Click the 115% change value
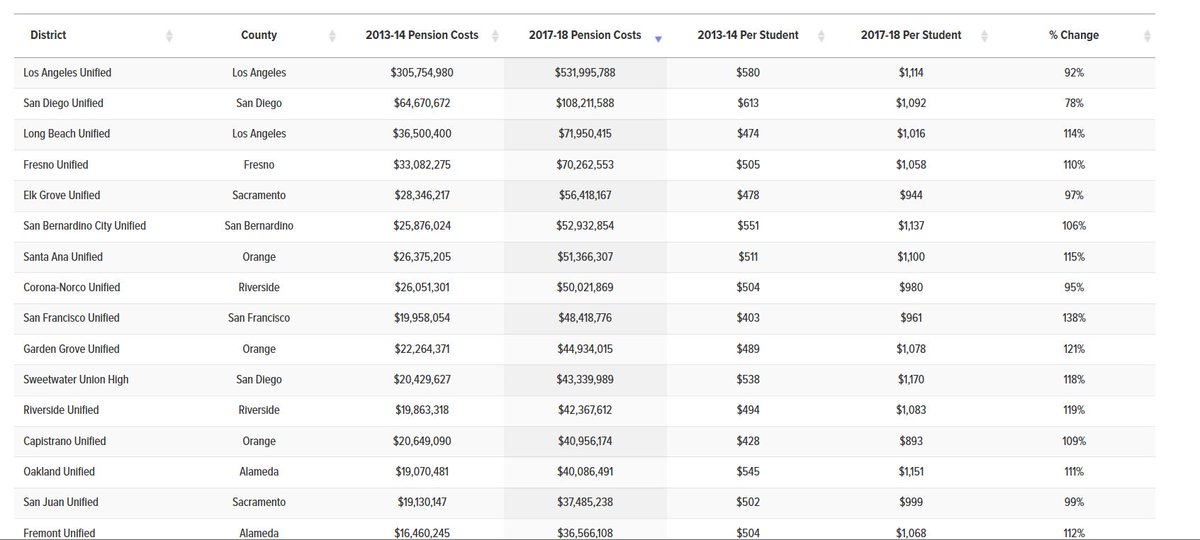1200x540 pixels. point(1074,257)
